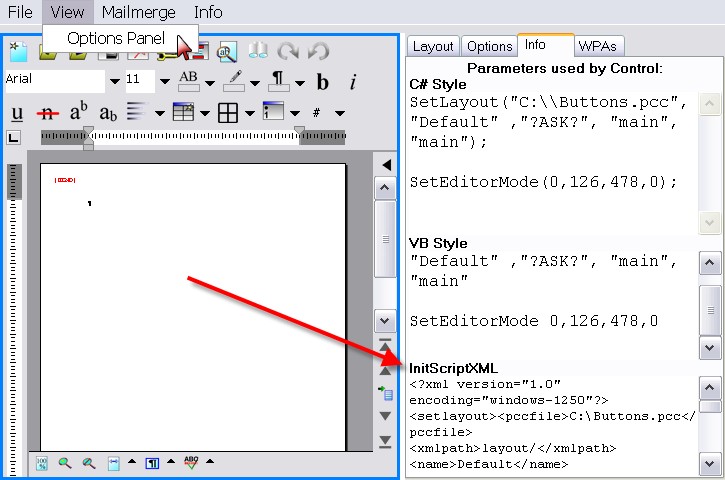
Task: Click the new document icon
Action: click(x=17, y=52)
